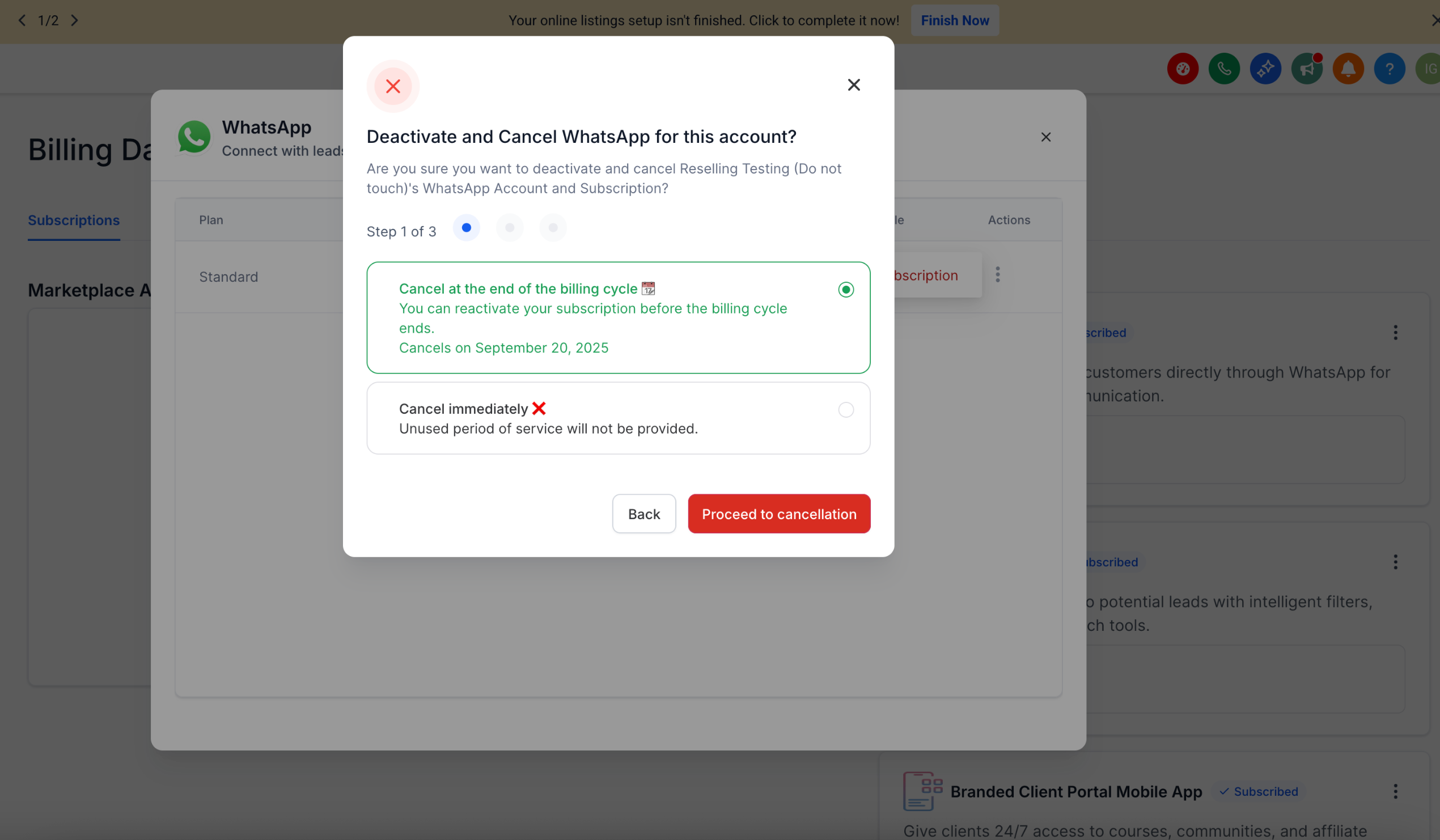Click the cancel subscription menu item behind dialog
This screenshot has width=1440, height=840.
(x=937, y=275)
